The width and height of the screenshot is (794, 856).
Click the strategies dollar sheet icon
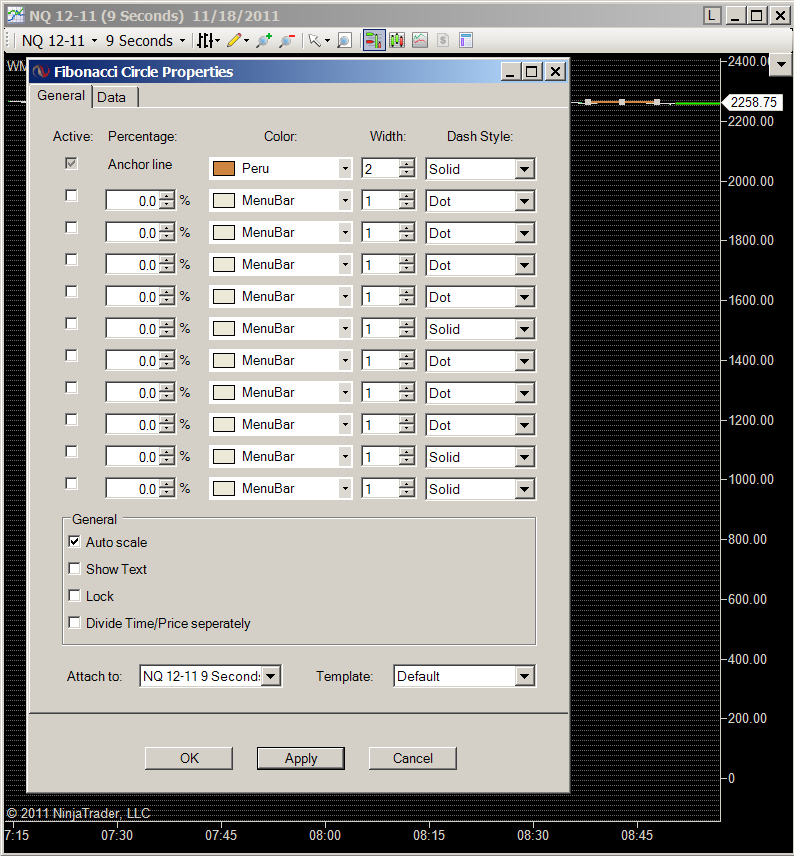pos(443,40)
